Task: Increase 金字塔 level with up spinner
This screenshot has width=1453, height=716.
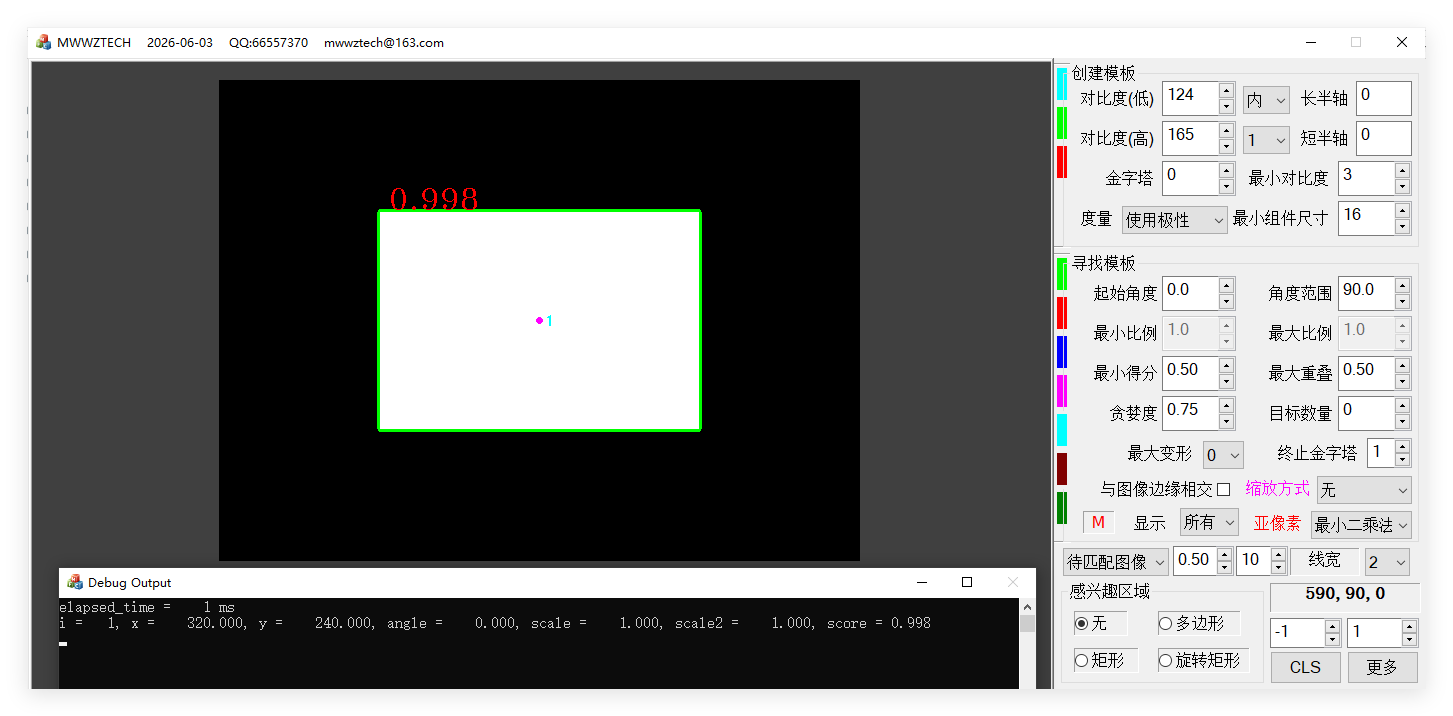Action: click(1226, 170)
